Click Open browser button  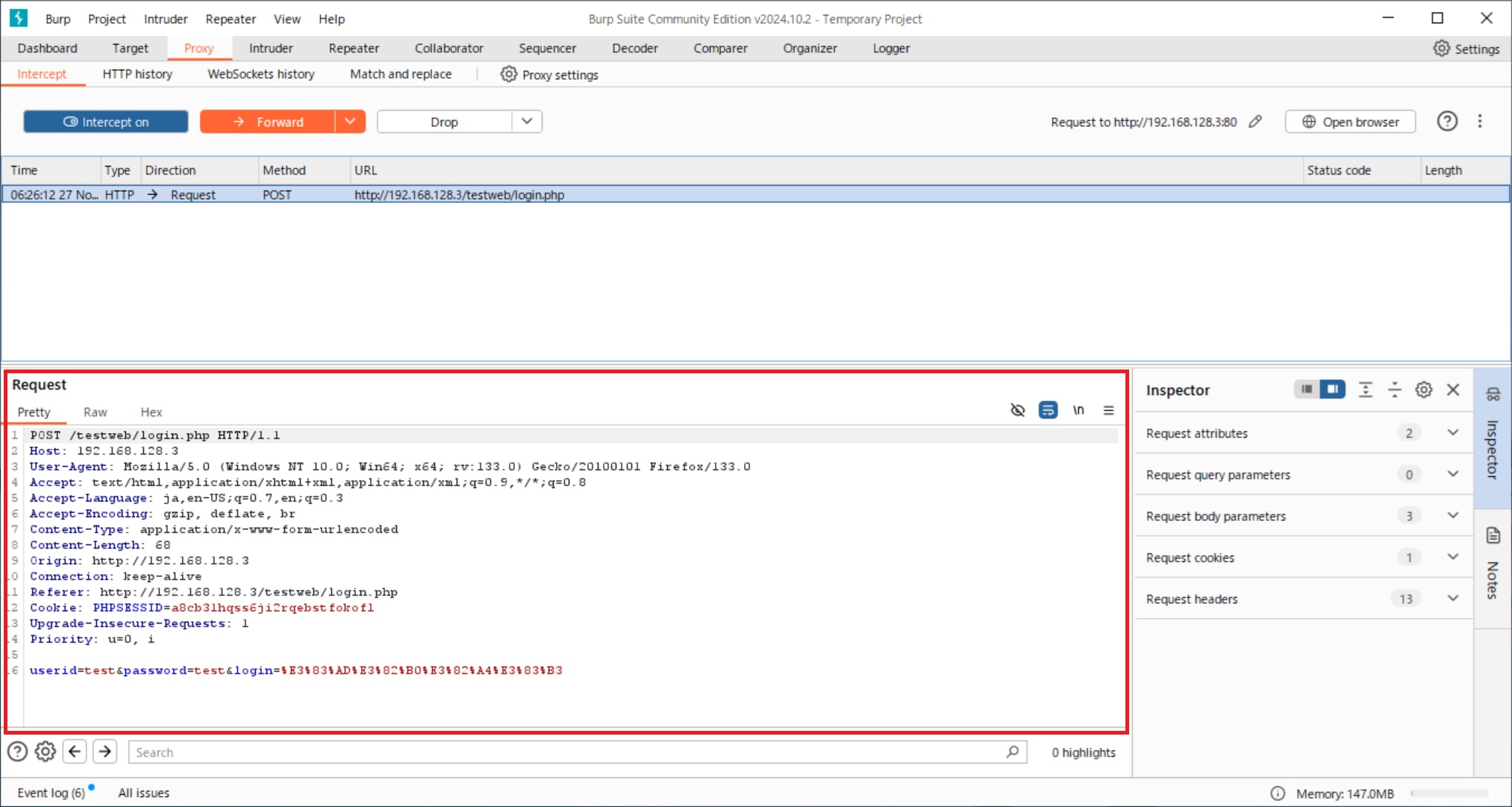click(x=1351, y=122)
